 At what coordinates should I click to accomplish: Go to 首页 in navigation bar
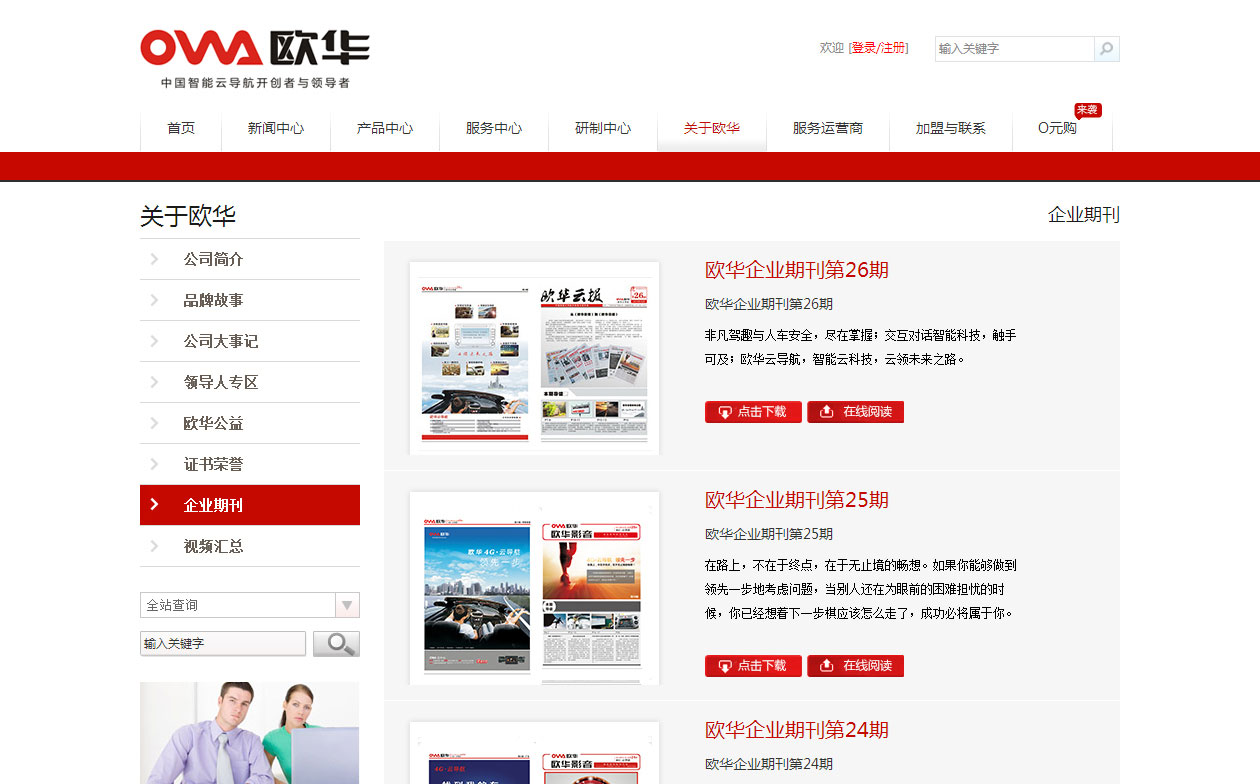pos(181,128)
